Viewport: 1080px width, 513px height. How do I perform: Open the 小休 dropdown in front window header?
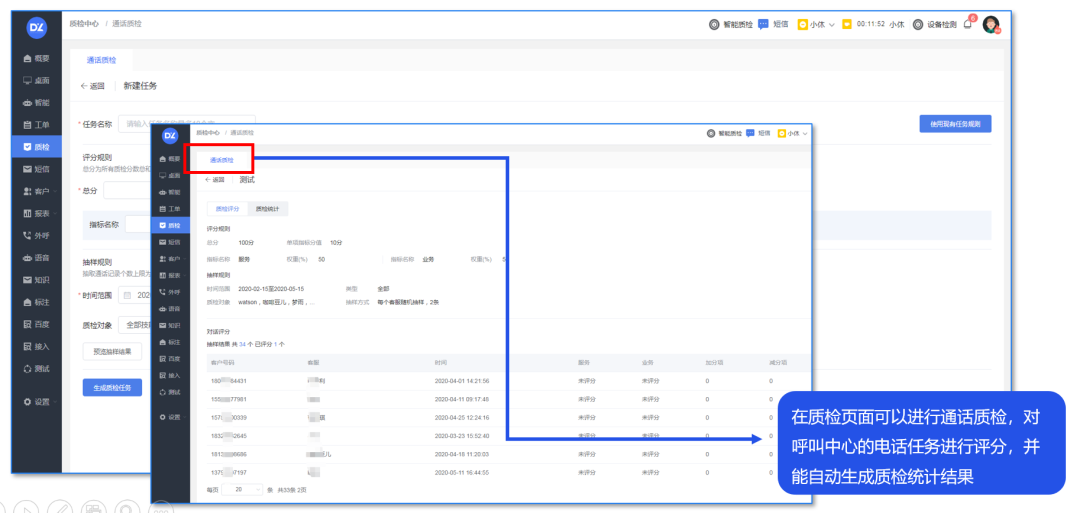[793, 134]
